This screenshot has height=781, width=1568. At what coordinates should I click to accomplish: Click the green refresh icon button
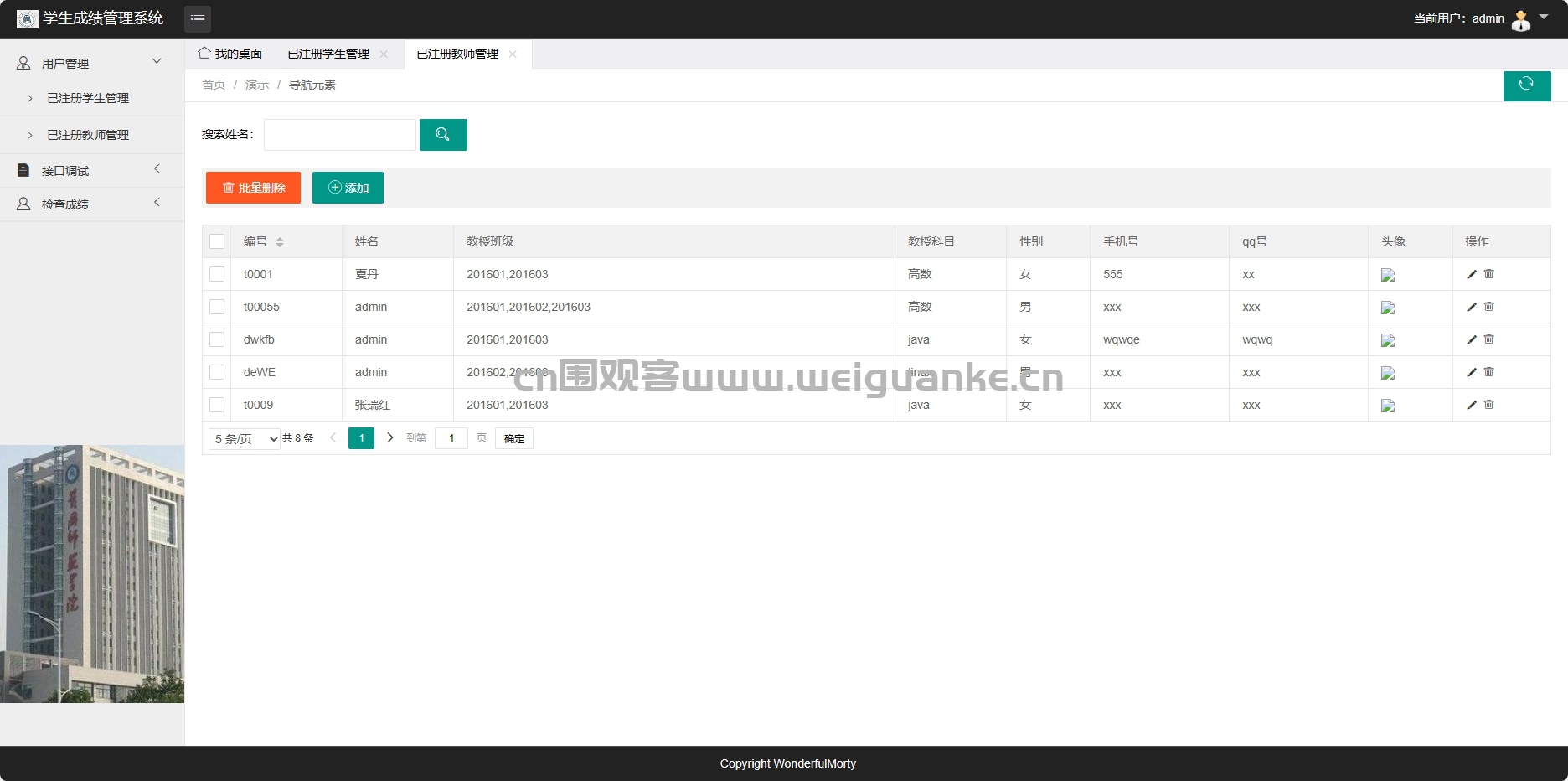[x=1527, y=85]
